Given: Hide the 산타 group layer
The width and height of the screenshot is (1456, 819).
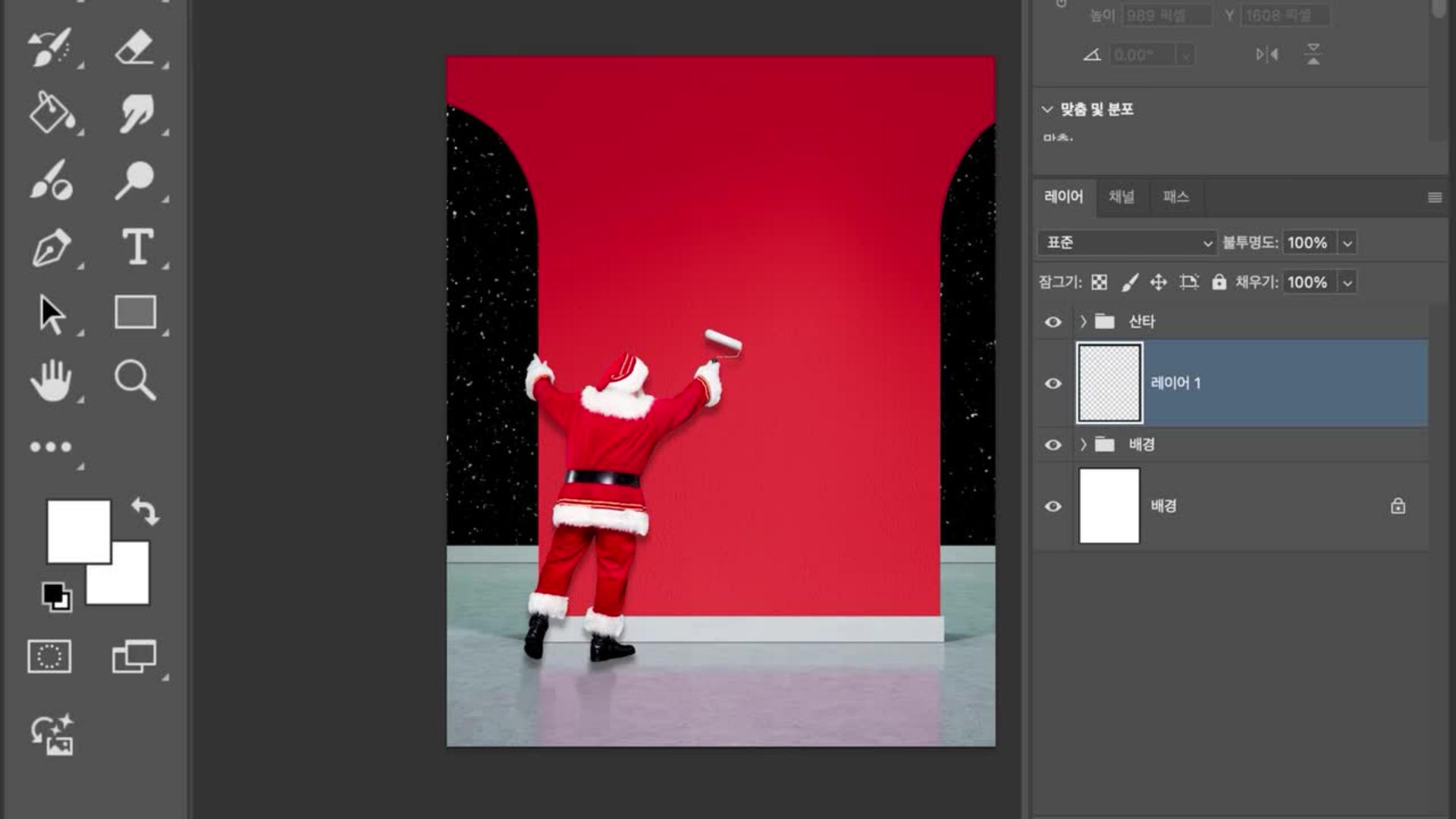Looking at the screenshot, I should coord(1053,322).
